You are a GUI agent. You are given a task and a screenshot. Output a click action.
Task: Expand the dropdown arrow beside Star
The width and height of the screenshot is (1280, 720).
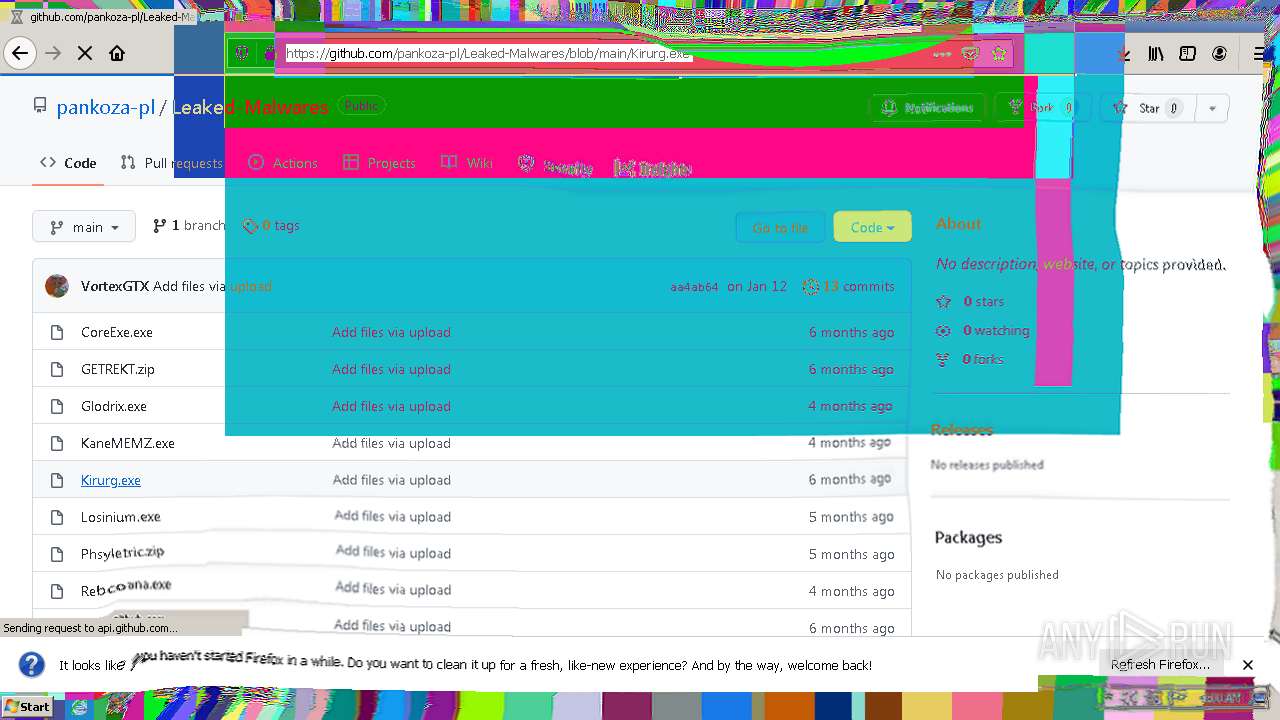1212,108
